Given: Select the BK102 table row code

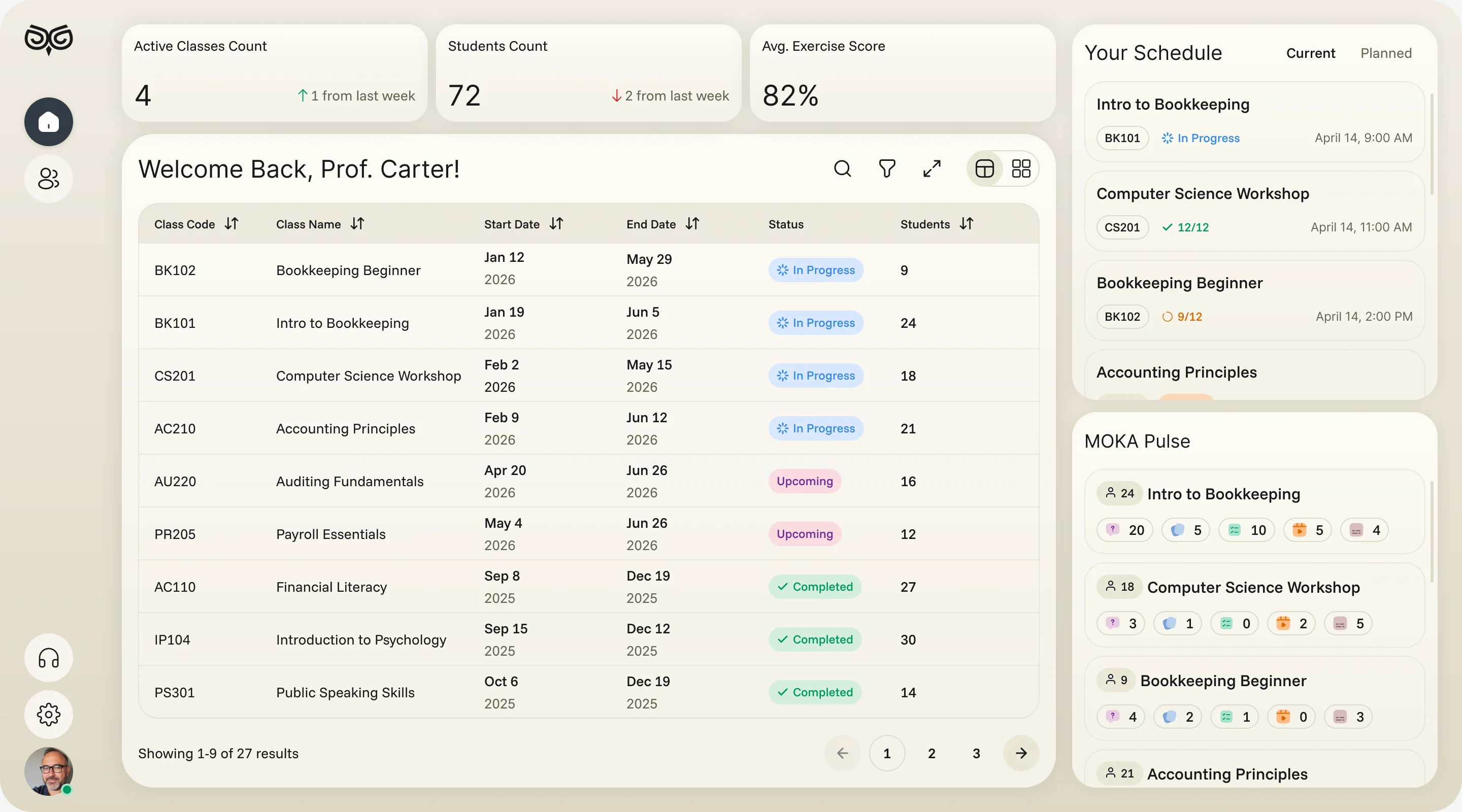Looking at the screenshot, I should point(175,270).
